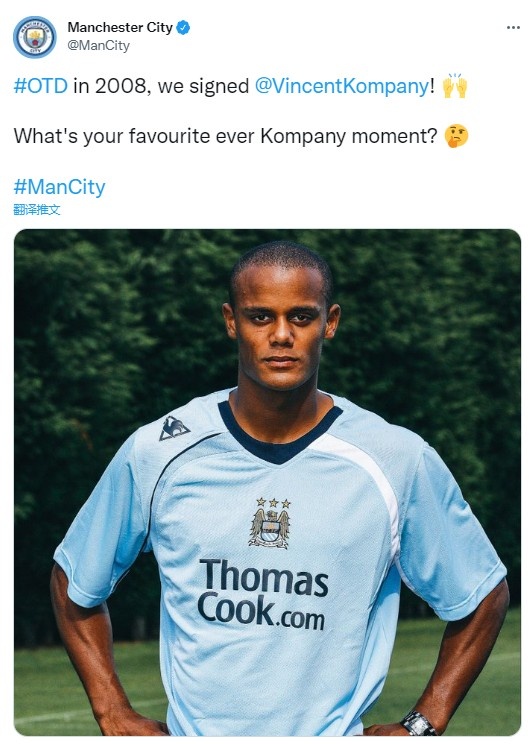529x744 pixels.
Task: Click the three stars above the crest
Action: [273, 502]
